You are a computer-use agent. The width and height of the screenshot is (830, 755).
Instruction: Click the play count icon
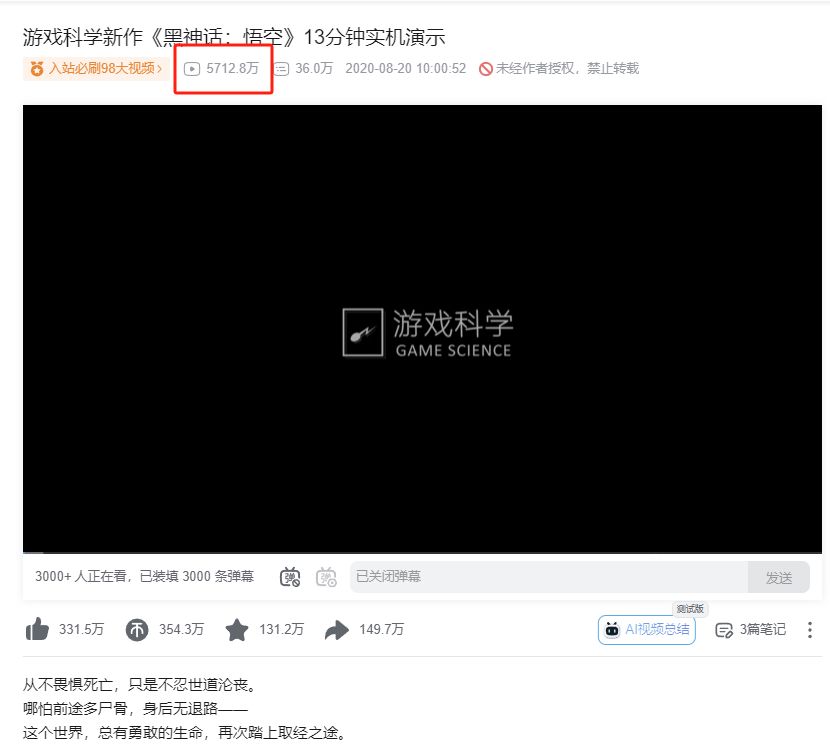(192, 69)
